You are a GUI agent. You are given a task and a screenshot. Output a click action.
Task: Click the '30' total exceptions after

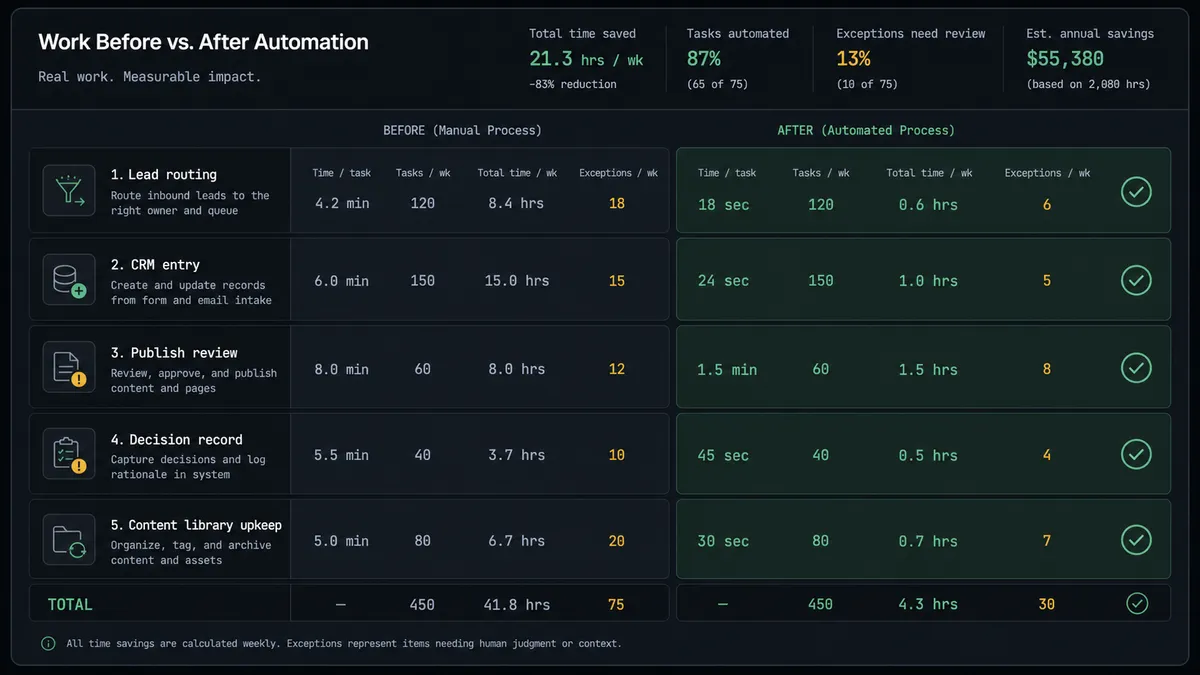(x=1047, y=604)
